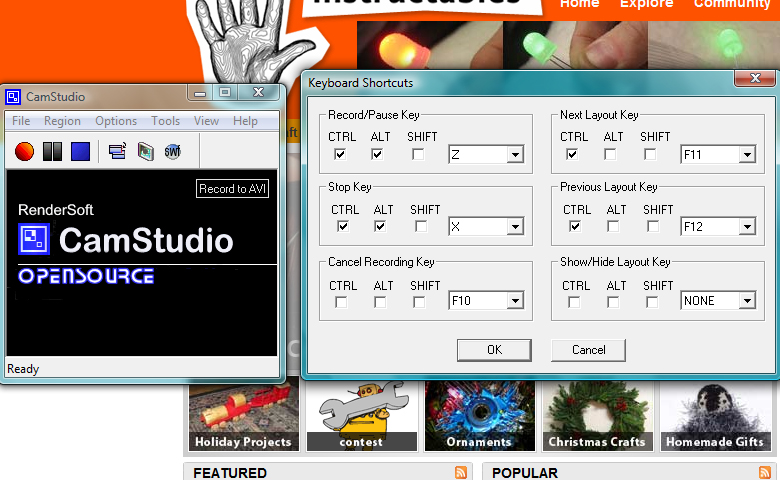
Task: Switch to SWF recording mode icon
Action: coord(173,151)
